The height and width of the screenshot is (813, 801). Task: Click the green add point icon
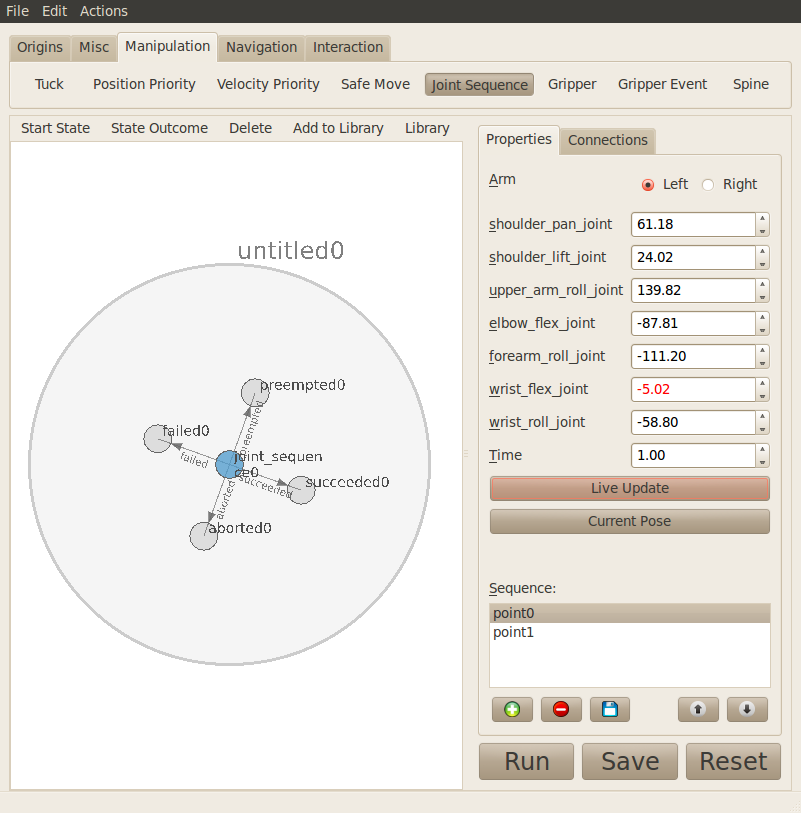(512, 709)
